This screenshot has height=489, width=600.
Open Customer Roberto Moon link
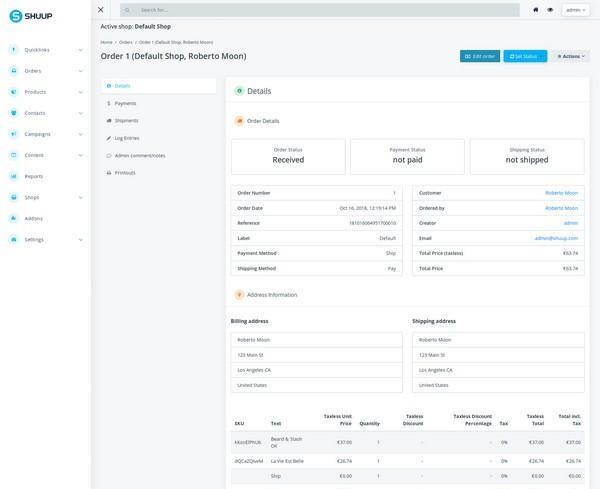pos(561,193)
